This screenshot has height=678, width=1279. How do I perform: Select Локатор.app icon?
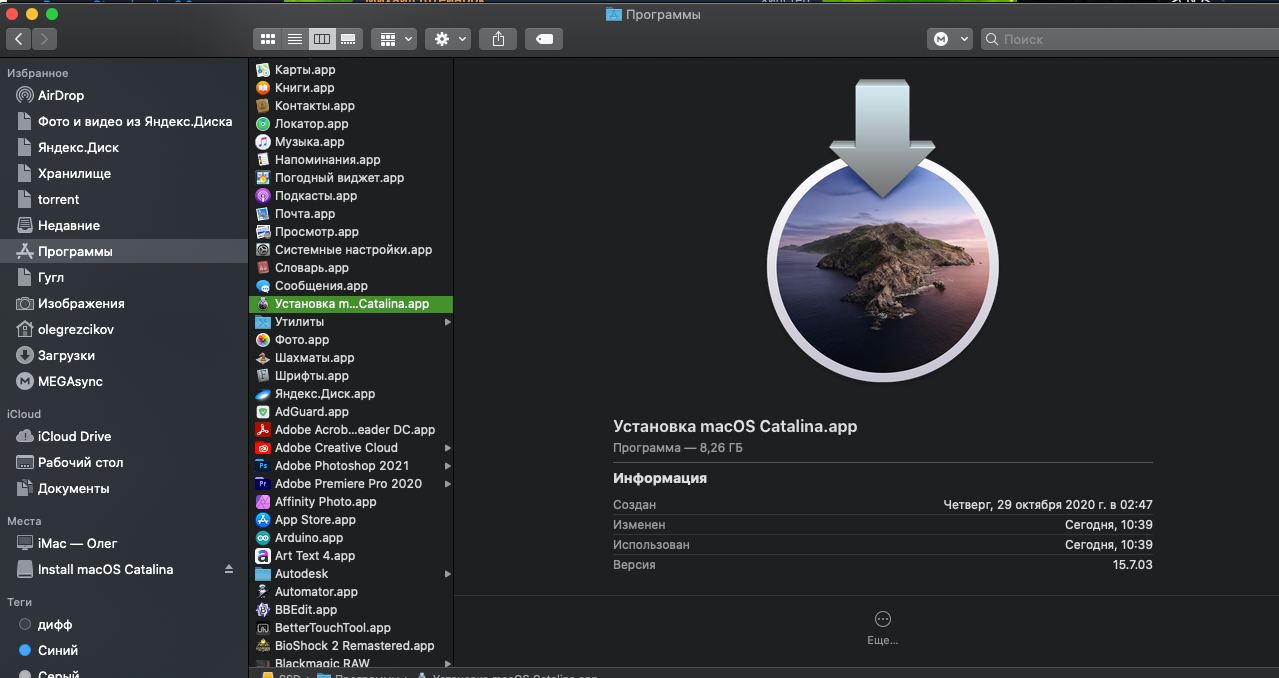[x=263, y=124]
